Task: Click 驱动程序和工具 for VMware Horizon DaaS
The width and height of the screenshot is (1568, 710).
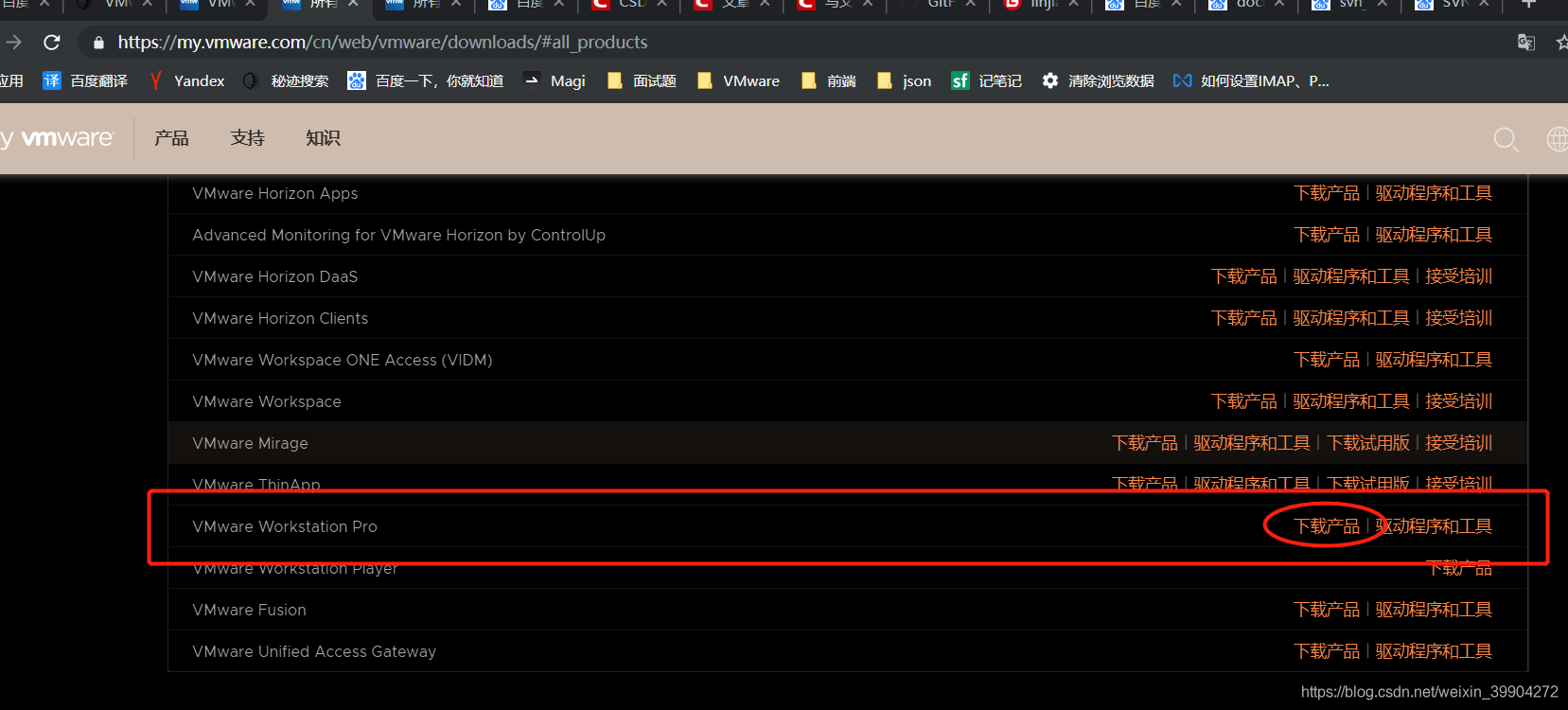Action: tap(1351, 276)
